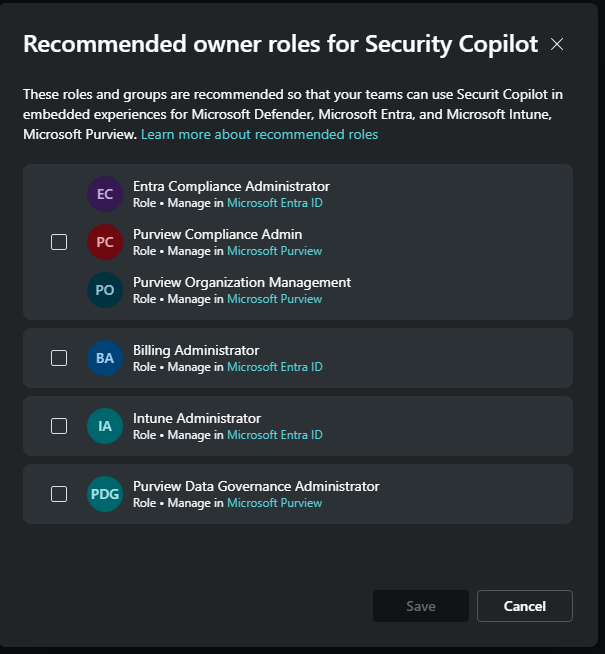Image resolution: width=605 pixels, height=654 pixels.
Task: Open Microsoft Entra ID link for Entra Compliance Administrator
Action: pos(274,203)
